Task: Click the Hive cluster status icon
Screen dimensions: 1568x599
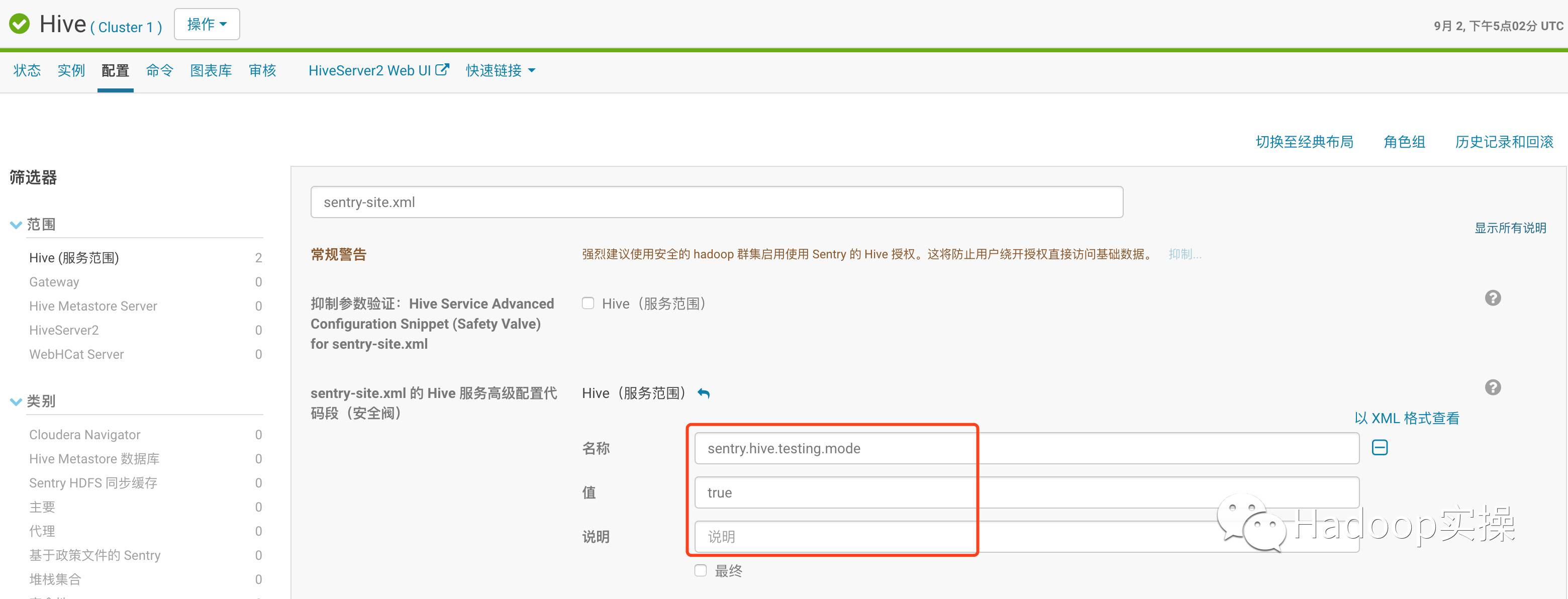Action: tap(20, 22)
